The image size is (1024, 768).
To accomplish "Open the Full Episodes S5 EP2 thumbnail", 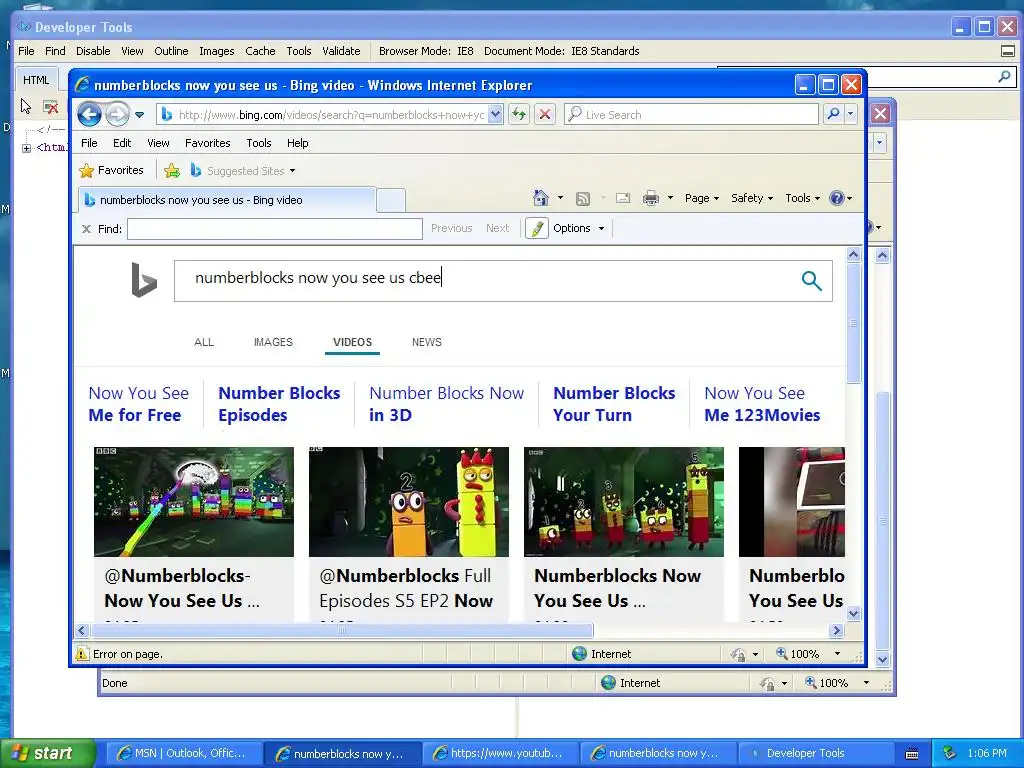I will 409,502.
